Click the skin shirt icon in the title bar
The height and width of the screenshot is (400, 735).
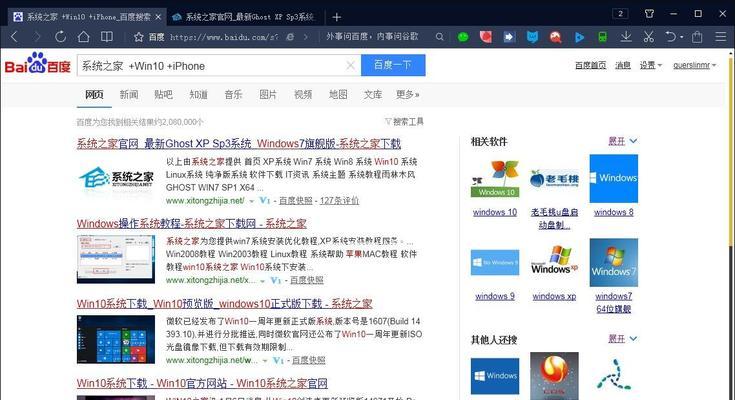click(x=649, y=13)
